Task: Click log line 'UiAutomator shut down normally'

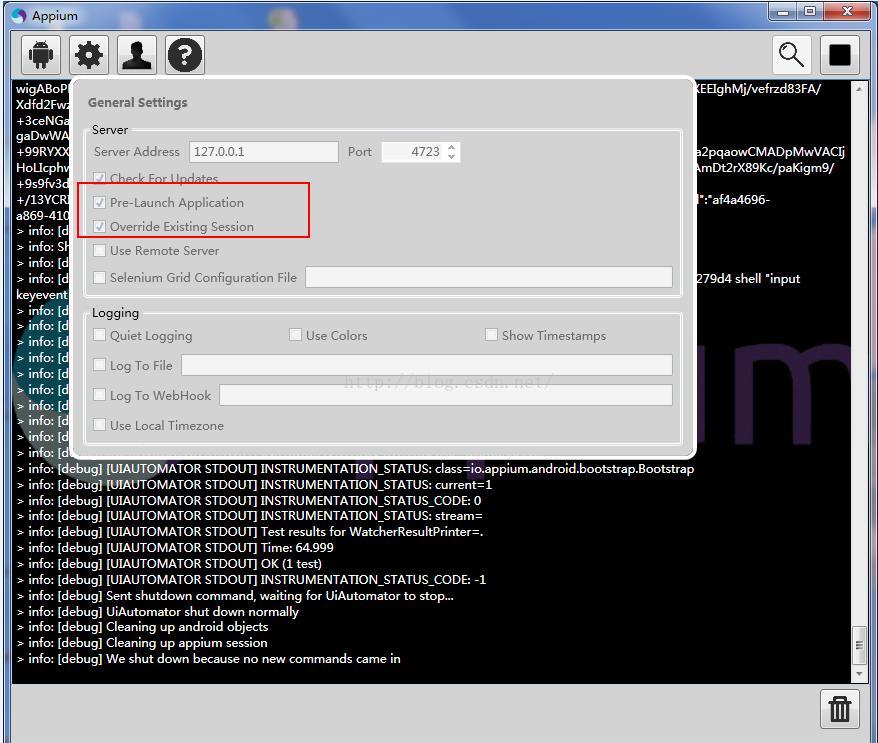Action: (158, 611)
